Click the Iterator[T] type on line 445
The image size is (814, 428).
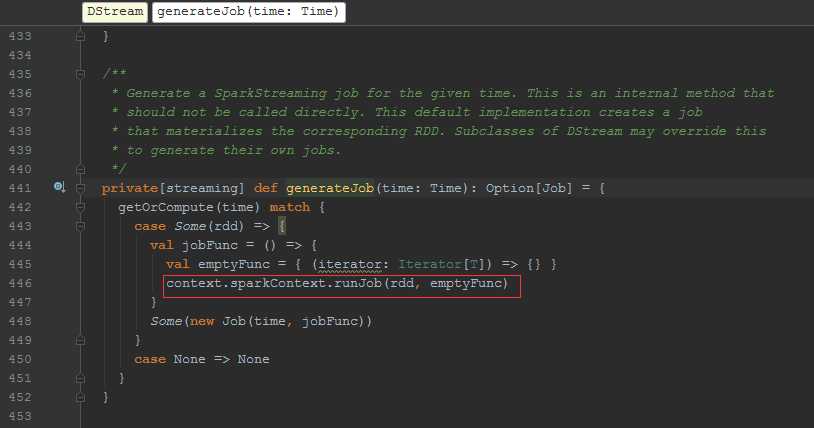(x=442, y=264)
